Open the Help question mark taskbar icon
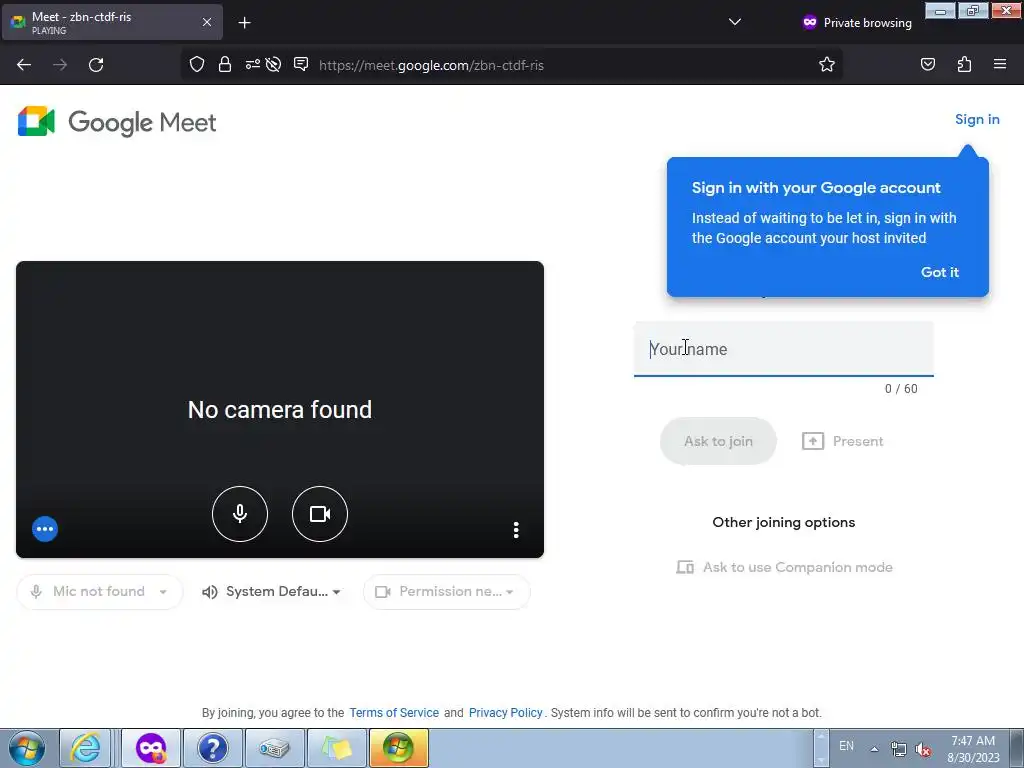Screen dimensions: 1024x768 (x=213, y=748)
